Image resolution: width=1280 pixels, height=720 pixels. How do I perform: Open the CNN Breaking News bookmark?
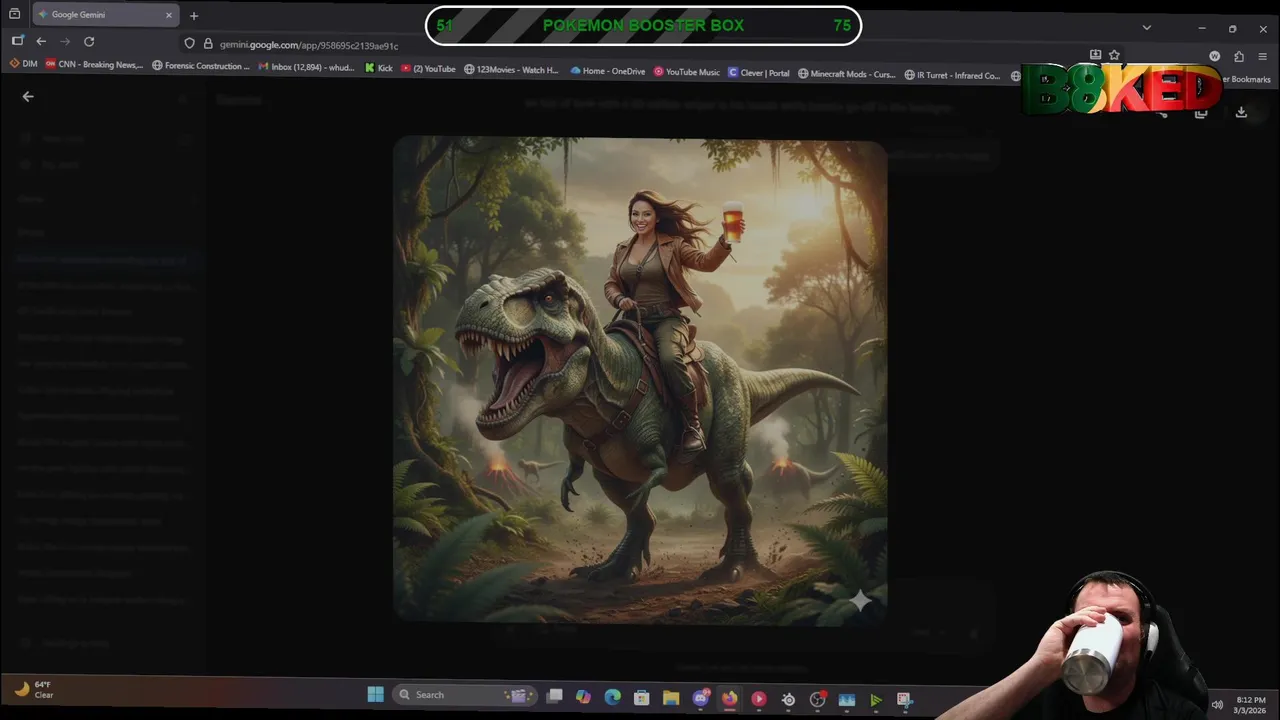tap(94, 65)
